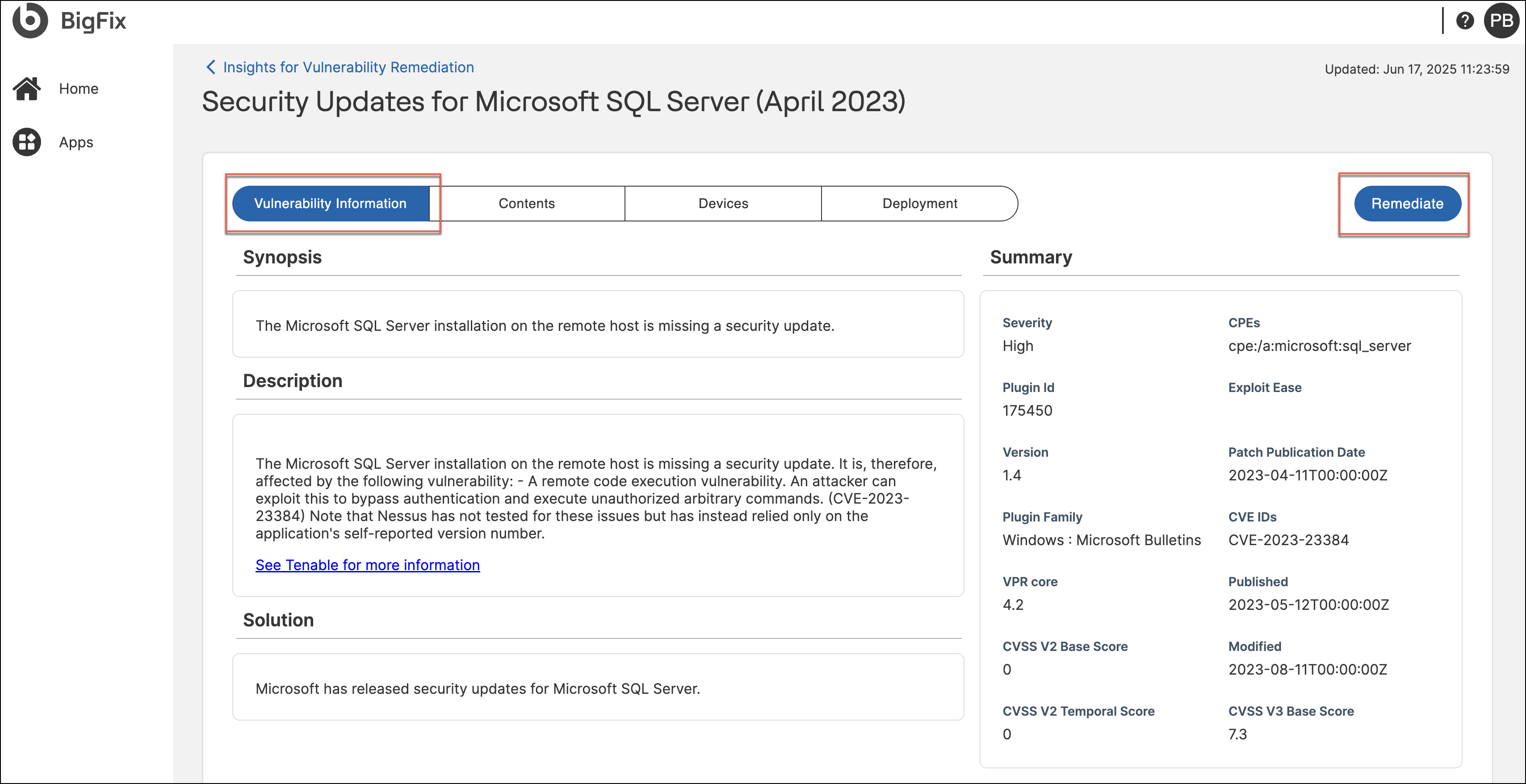The width and height of the screenshot is (1526, 784).
Task: Click the Apps label in sidebar
Action: point(76,142)
